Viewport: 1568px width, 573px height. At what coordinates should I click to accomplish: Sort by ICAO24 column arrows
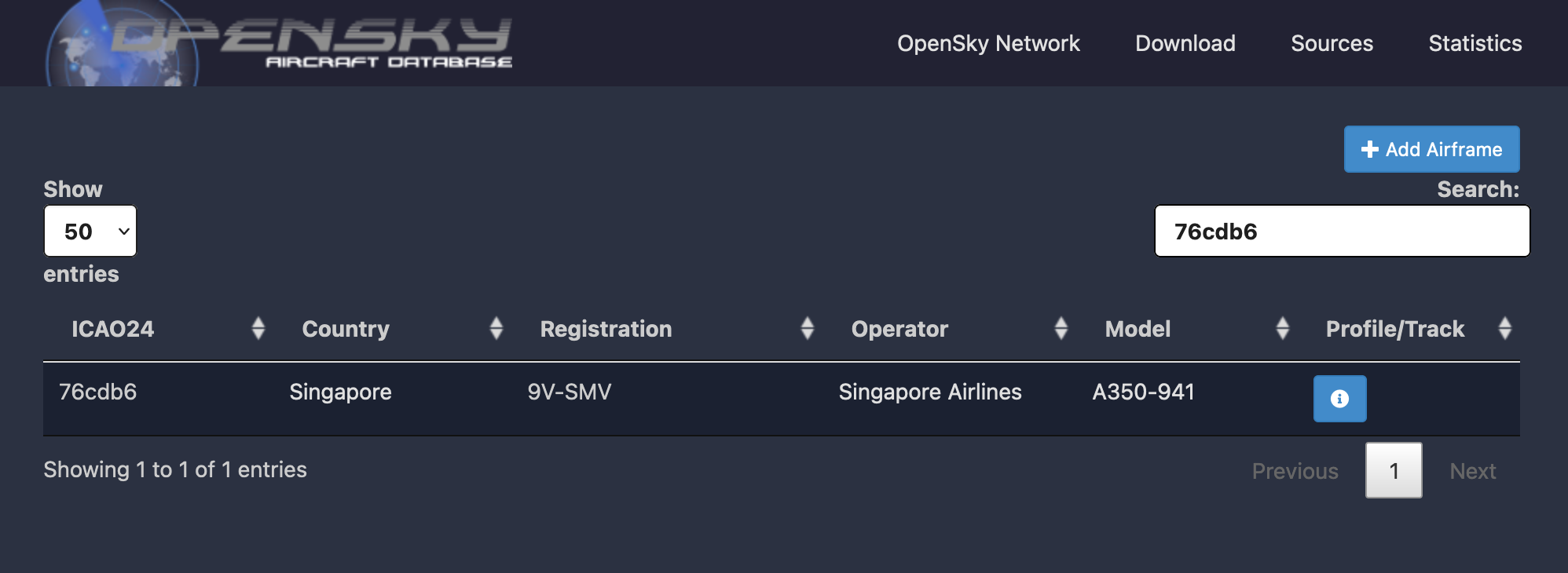tap(258, 328)
